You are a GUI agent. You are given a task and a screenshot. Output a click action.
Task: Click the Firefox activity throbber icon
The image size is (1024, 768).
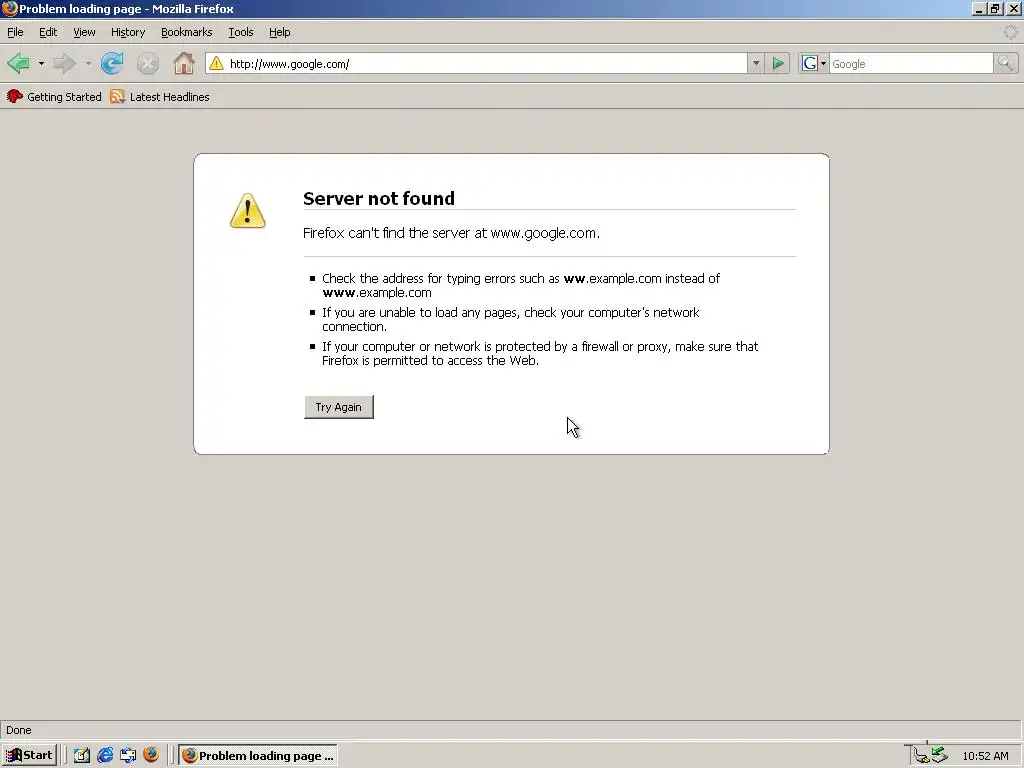[x=1010, y=32]
